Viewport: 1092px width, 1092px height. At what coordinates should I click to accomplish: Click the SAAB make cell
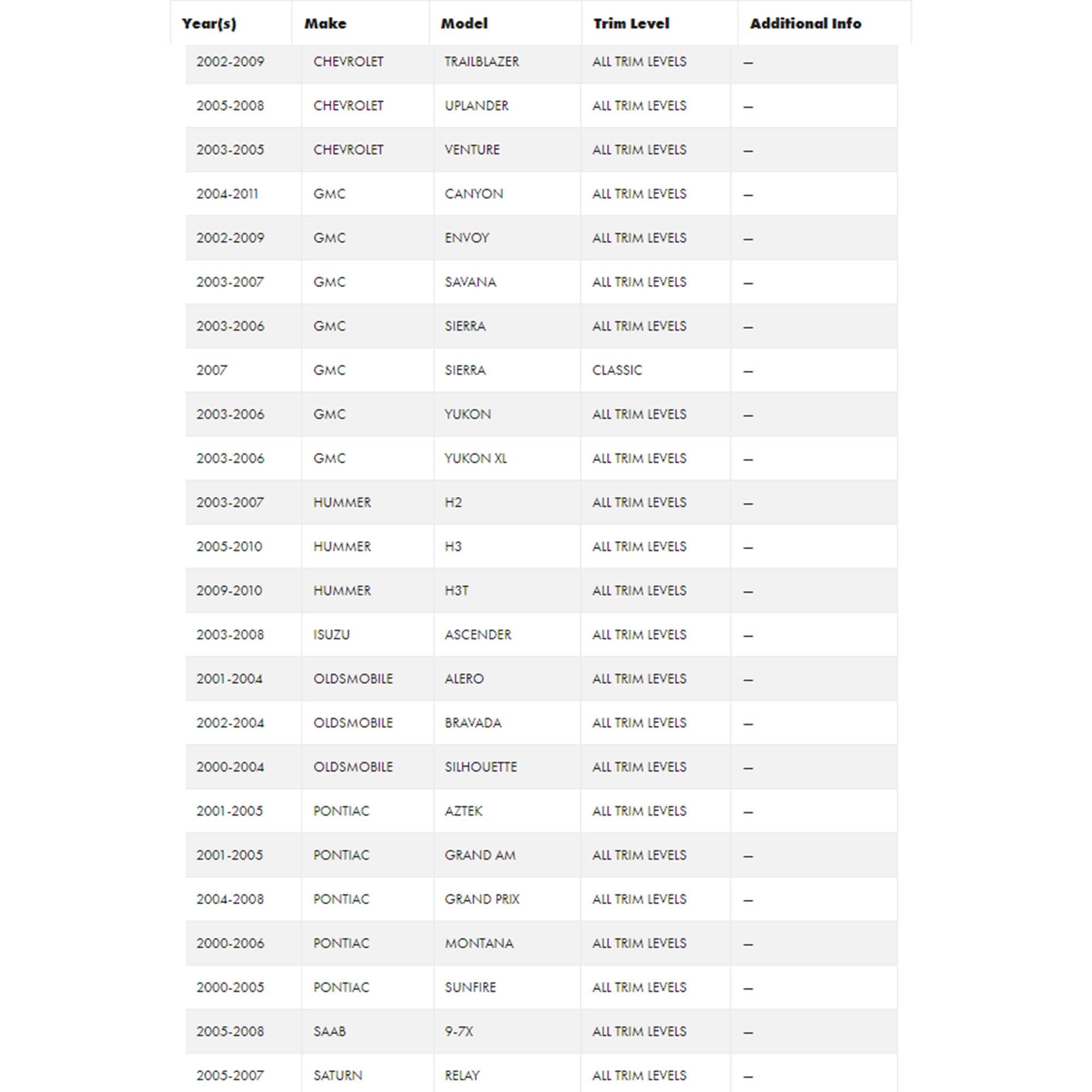point(329,1031)
